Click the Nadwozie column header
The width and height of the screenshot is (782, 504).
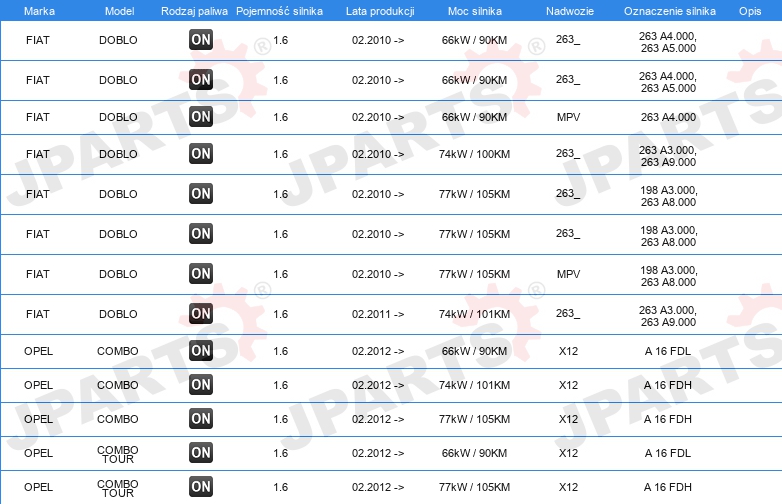click(570, 11)
